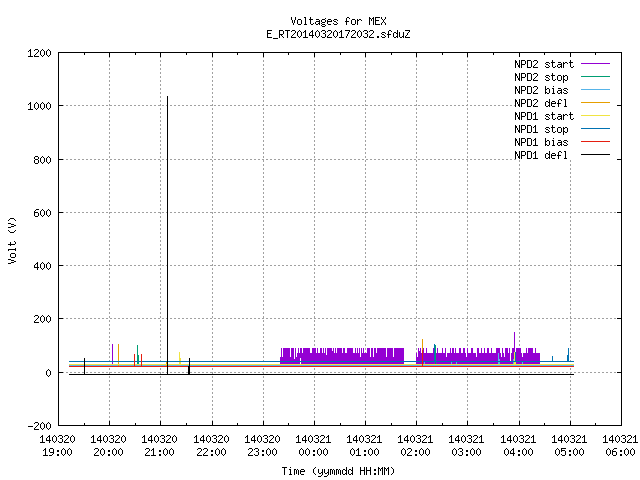Click the 'NPD1 stop' legend label

click(x=541, y=129)
